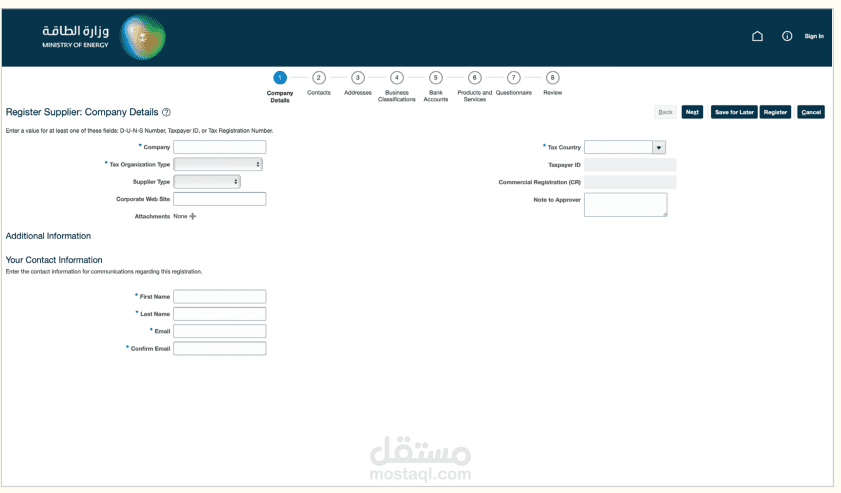Image resolution: width=841 pixels, height=493 pixels.
Task: Click the Additional Information heading
Action: [48, 236]
